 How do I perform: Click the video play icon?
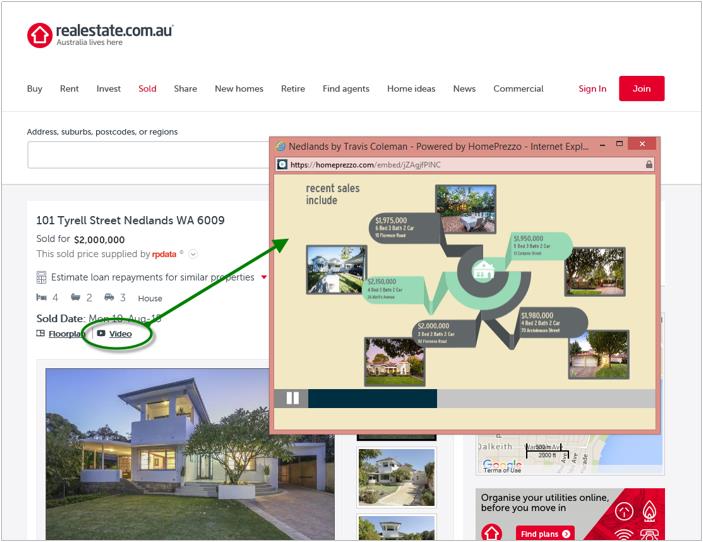tap(101, 334)
